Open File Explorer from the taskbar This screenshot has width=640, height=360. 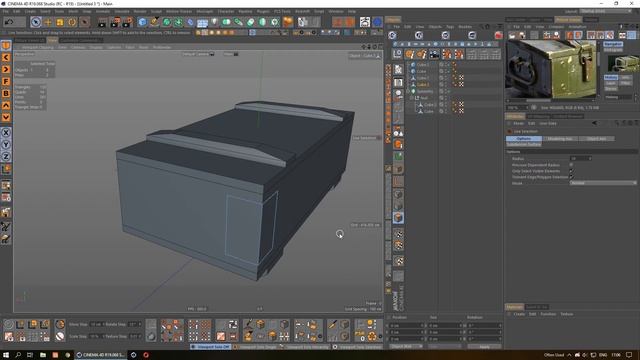coord(42,355)
